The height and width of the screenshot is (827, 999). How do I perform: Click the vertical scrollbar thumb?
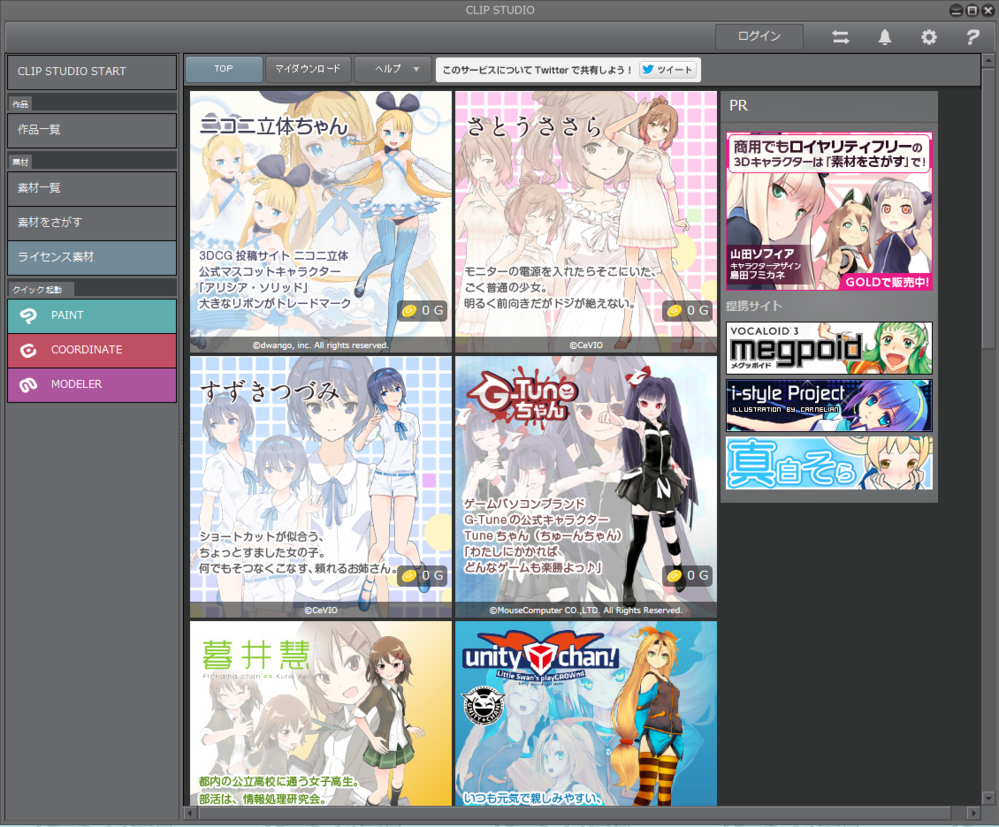(988, 208)
